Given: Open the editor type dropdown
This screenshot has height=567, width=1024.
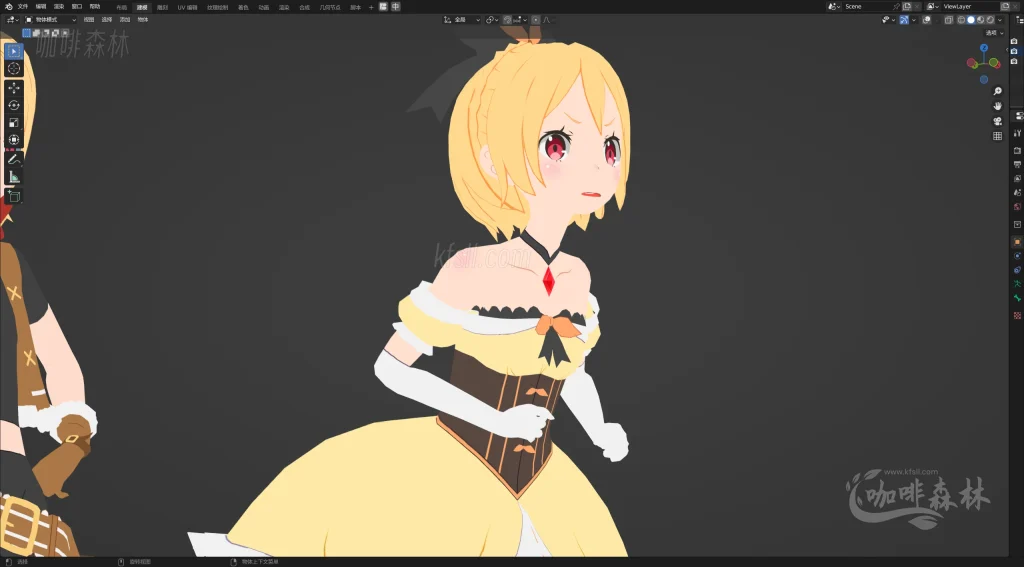Looking at the screenshot, I should point(12,20).
